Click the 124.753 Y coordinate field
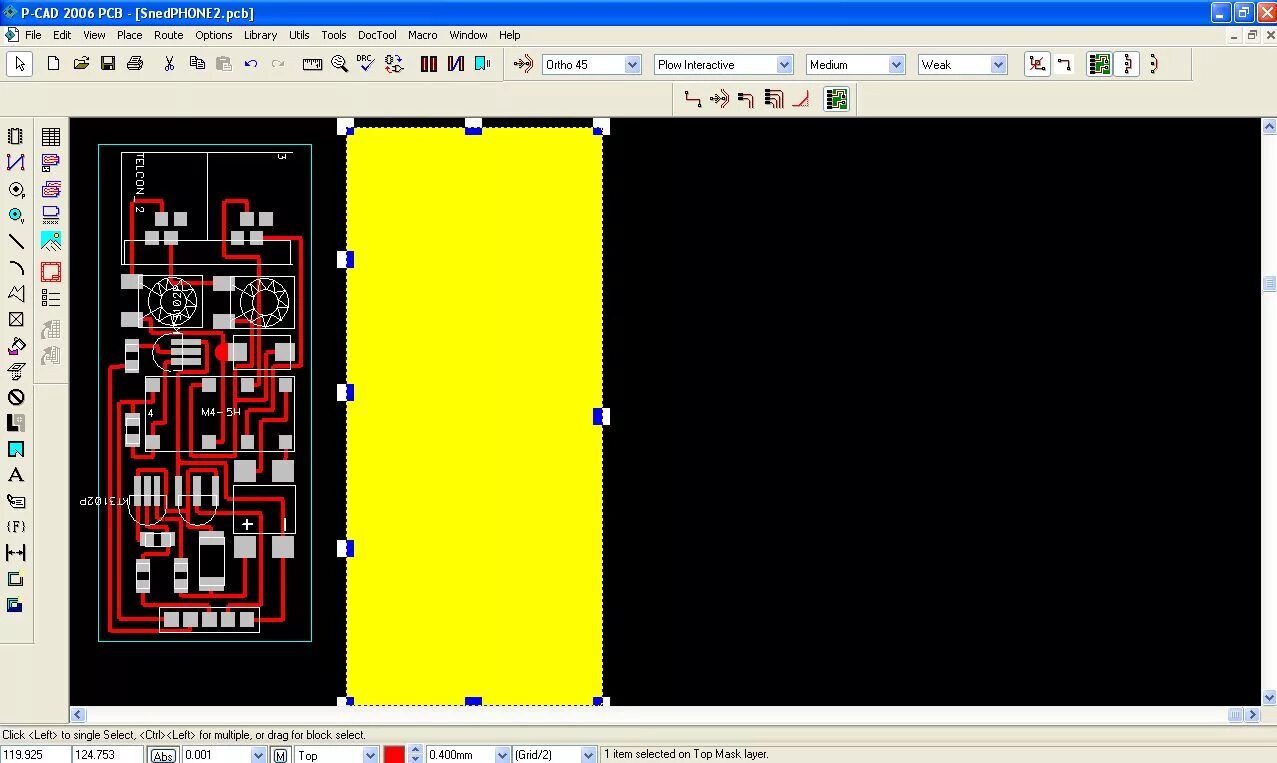 click(108, 755)
